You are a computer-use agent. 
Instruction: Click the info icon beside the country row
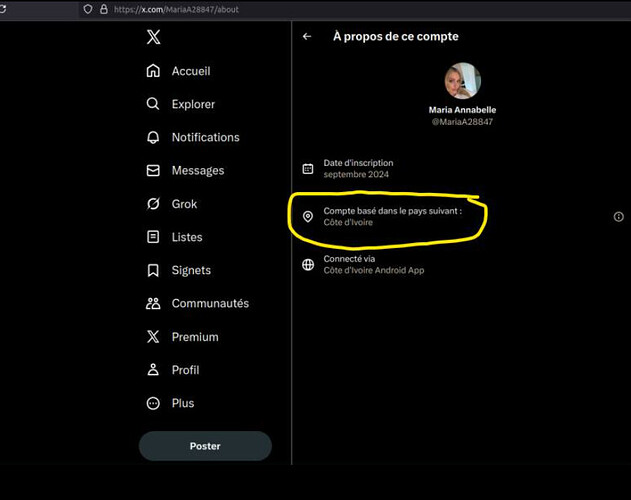618,217
